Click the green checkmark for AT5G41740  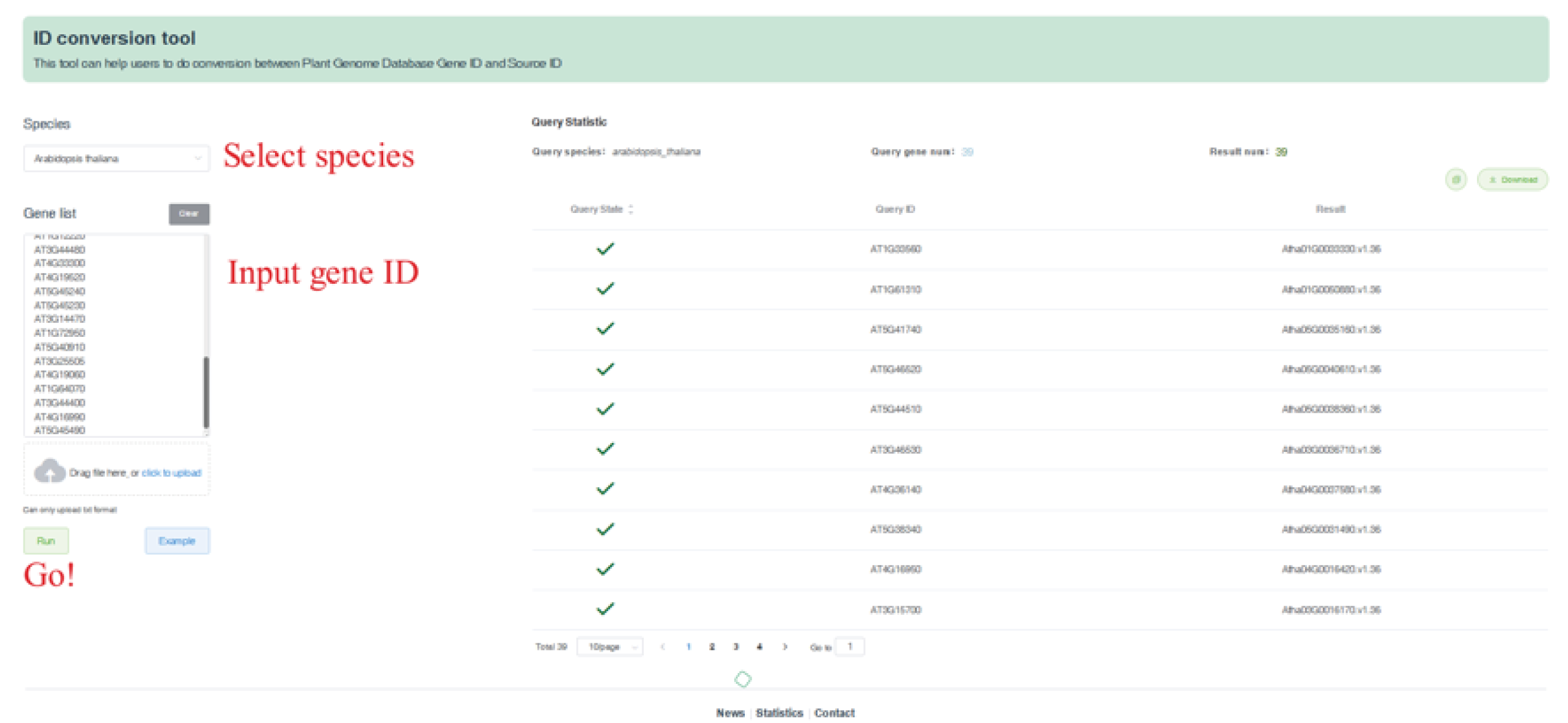(x=605, y=329)
